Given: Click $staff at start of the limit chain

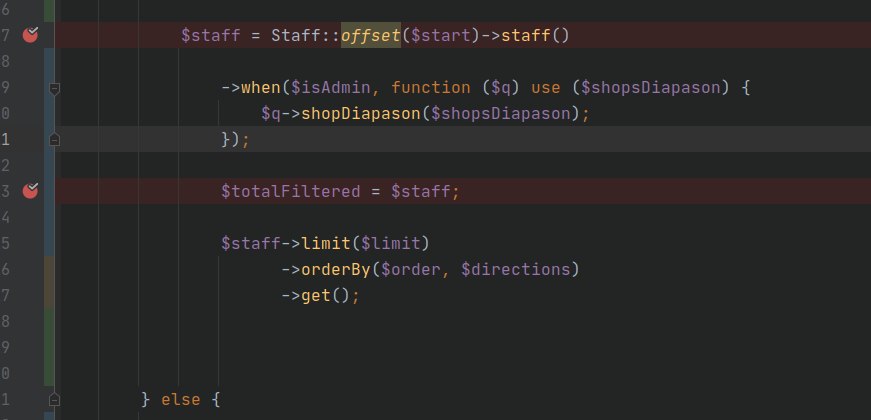Looking at the screenshot, I should pyautogui.click(x=251, y=243).
